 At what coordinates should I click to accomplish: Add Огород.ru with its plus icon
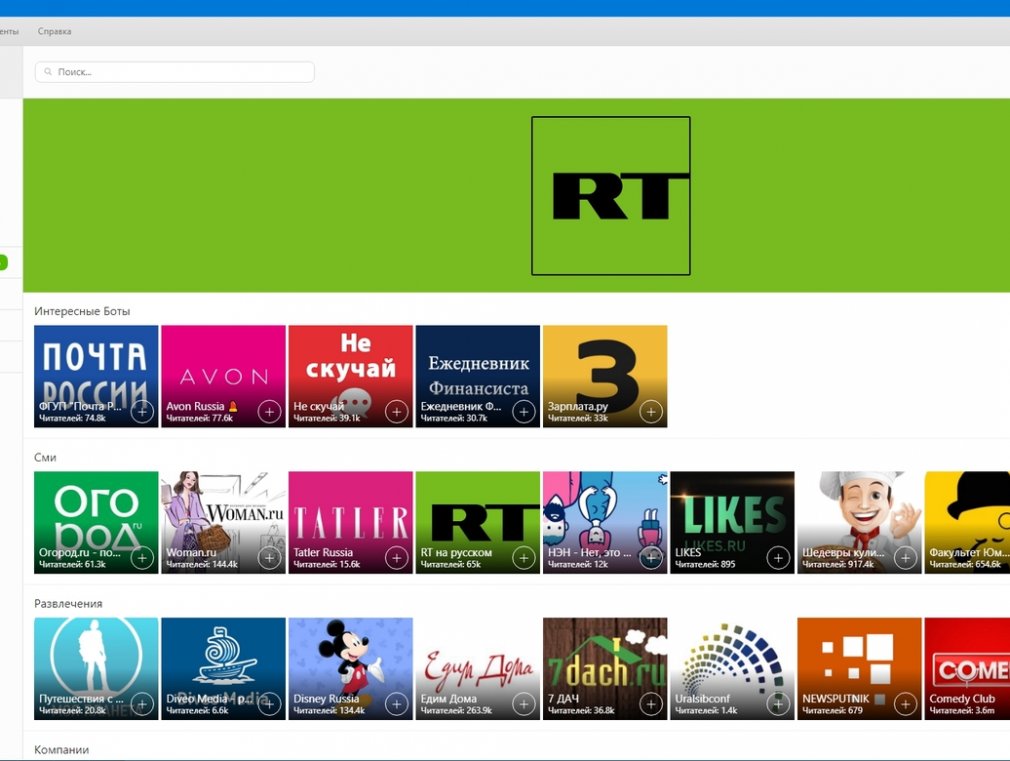pos(142,557)
